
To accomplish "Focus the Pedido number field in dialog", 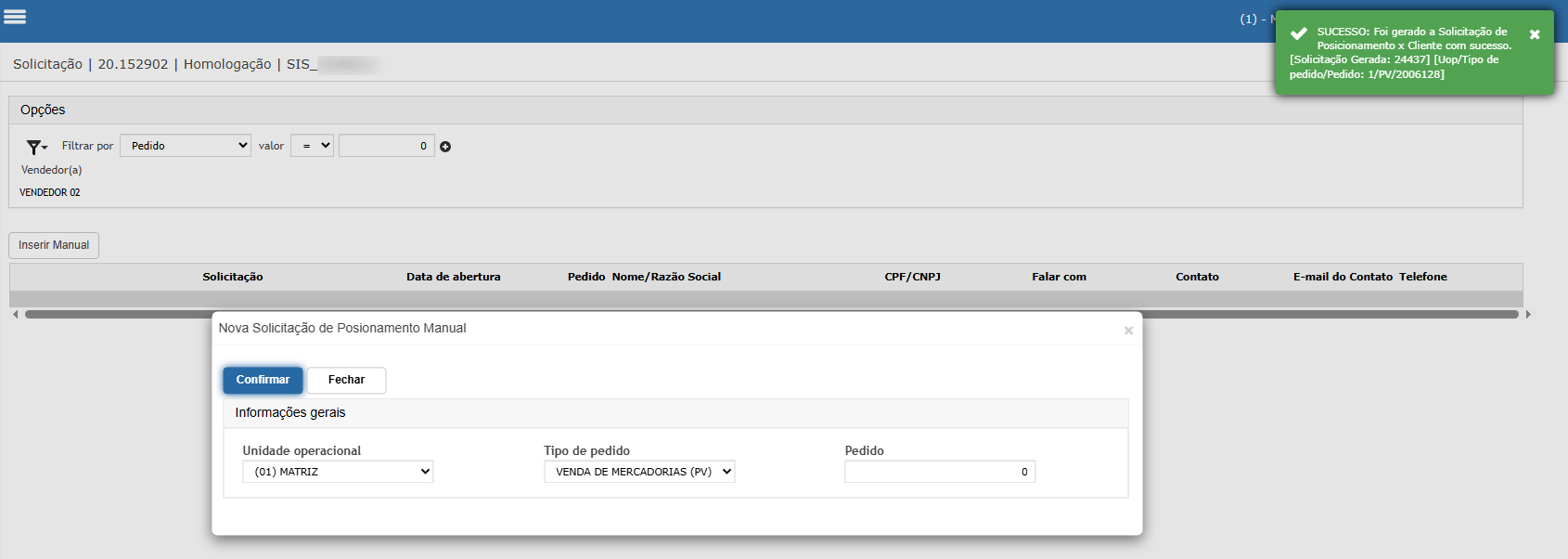I will (x=940, y=472).
